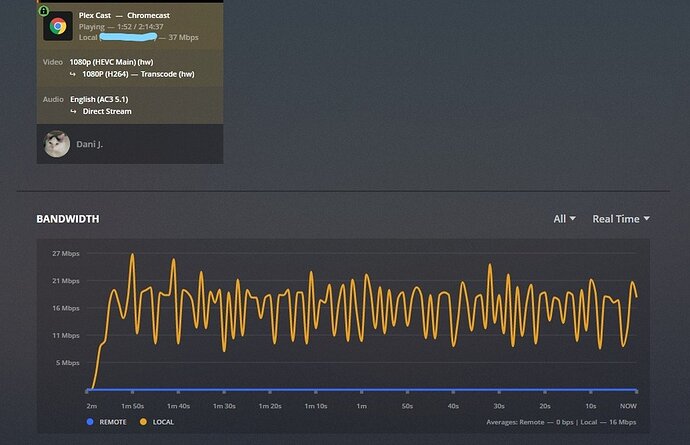The width and height of the screenshot is (690, 445).
Task: Click the green secure lock badge
Action: click(43, 11)
